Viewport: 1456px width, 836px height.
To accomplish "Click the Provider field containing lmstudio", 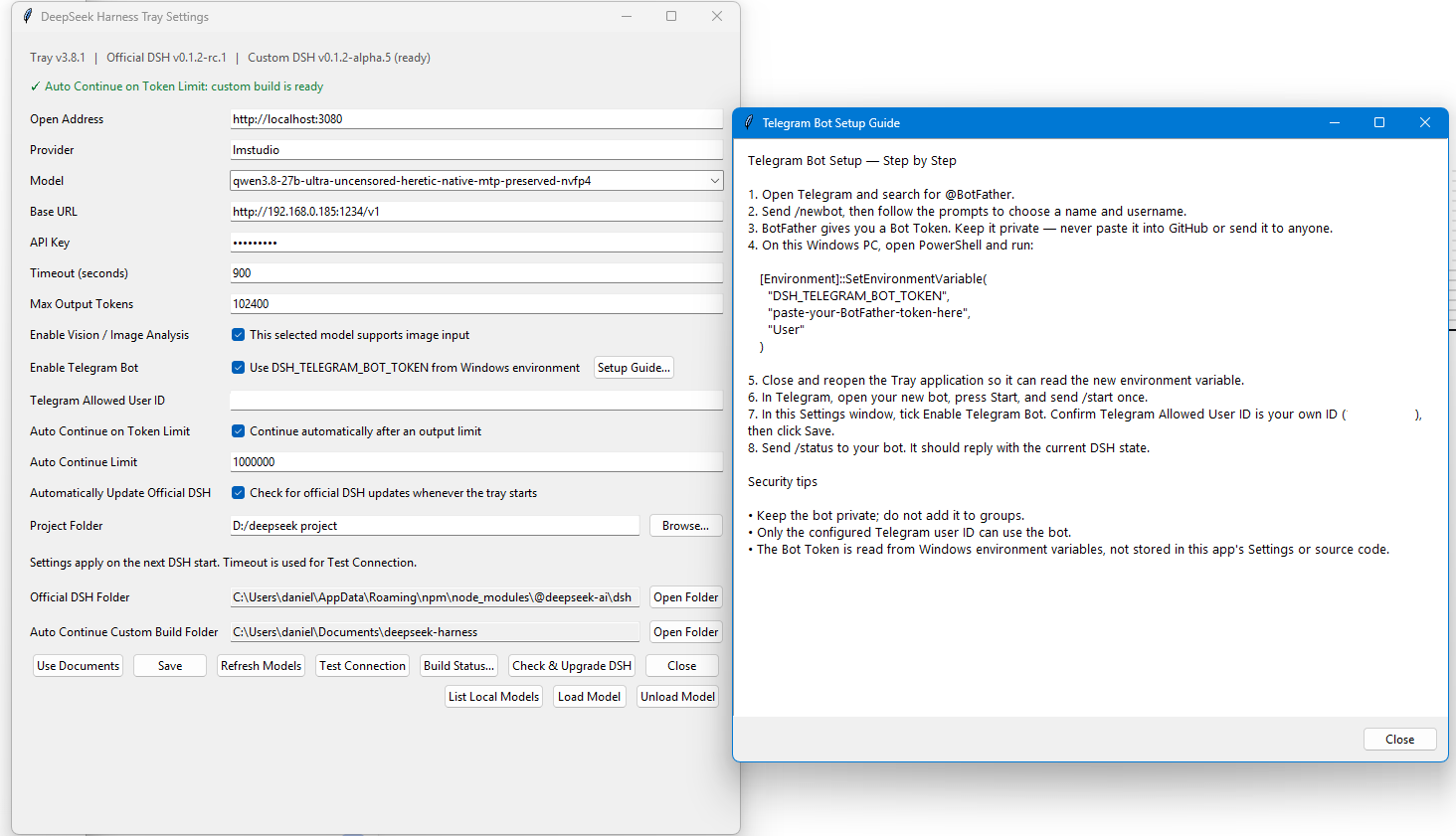I will tap(476, 150).
